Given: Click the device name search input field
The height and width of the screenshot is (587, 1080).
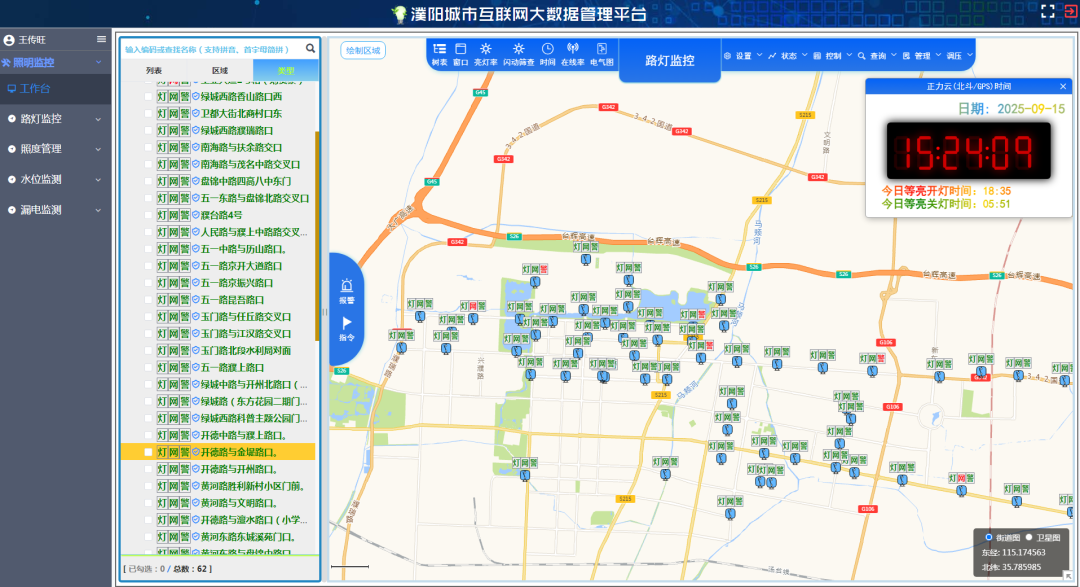Looking at the screenshot, I should click(x=211, y=48).
